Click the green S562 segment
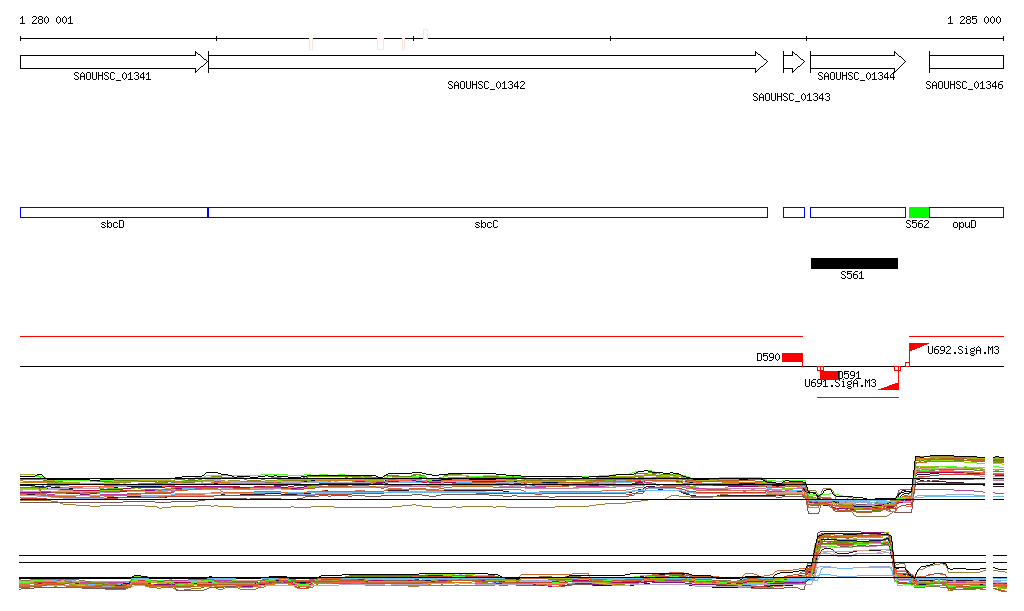Screen dimensions: 1024x611 click(918, 212)
